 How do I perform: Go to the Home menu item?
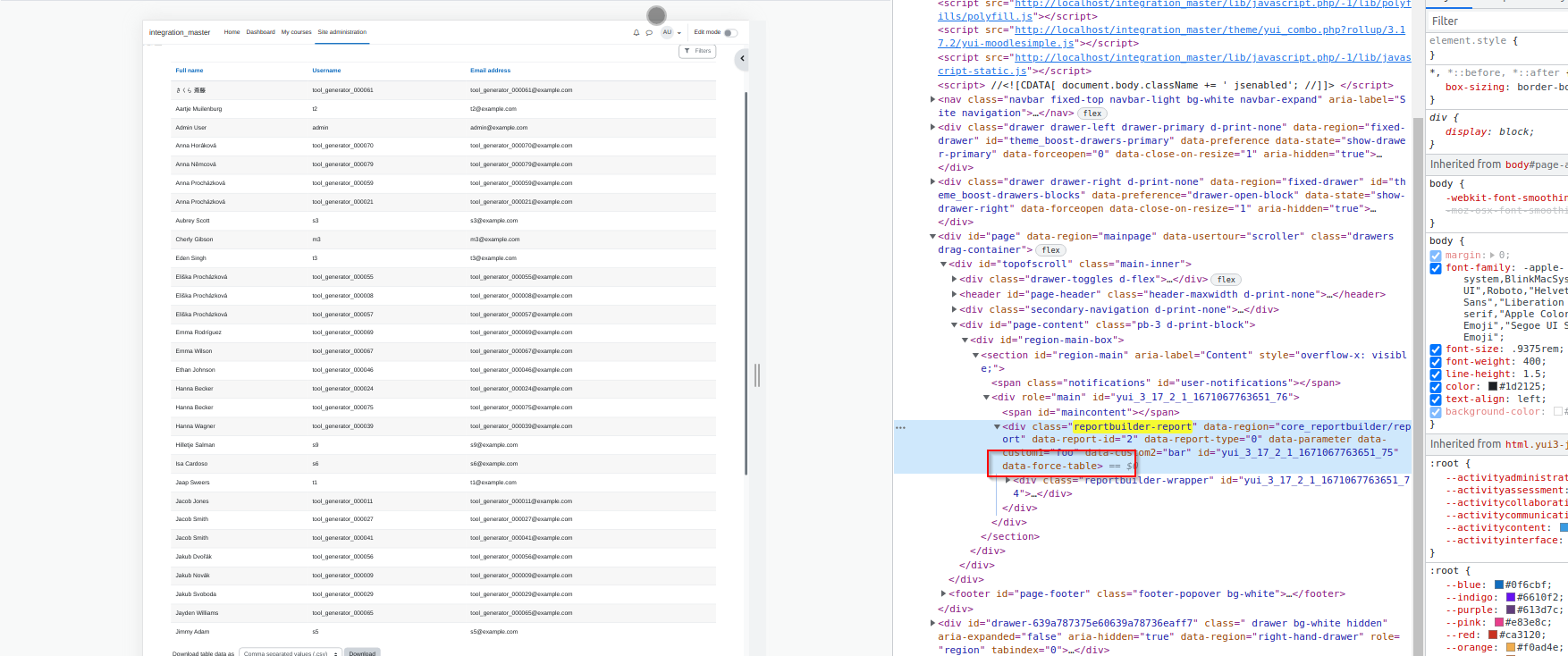click(x=232, y=32)
